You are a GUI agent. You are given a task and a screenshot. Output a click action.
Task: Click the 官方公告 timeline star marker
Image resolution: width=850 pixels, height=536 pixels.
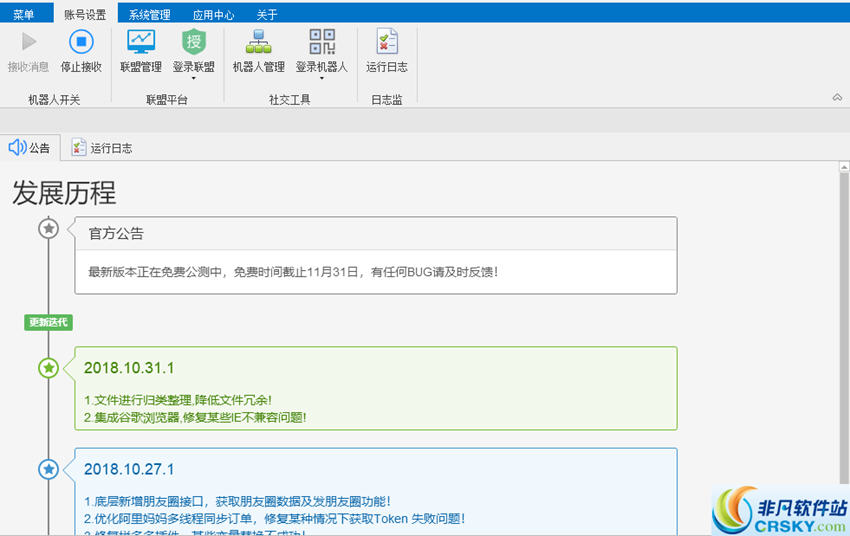49,229
